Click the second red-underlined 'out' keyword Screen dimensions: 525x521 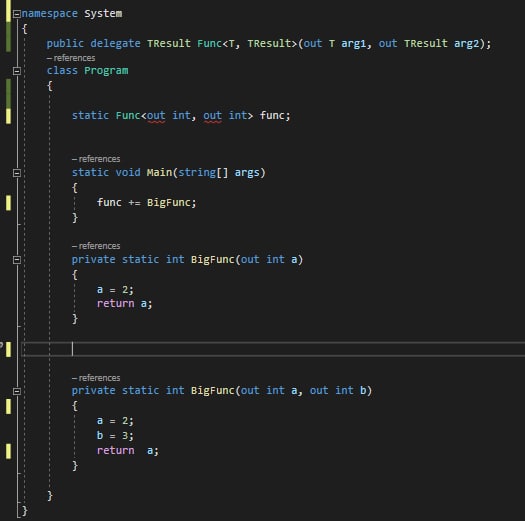pos(213,116)
